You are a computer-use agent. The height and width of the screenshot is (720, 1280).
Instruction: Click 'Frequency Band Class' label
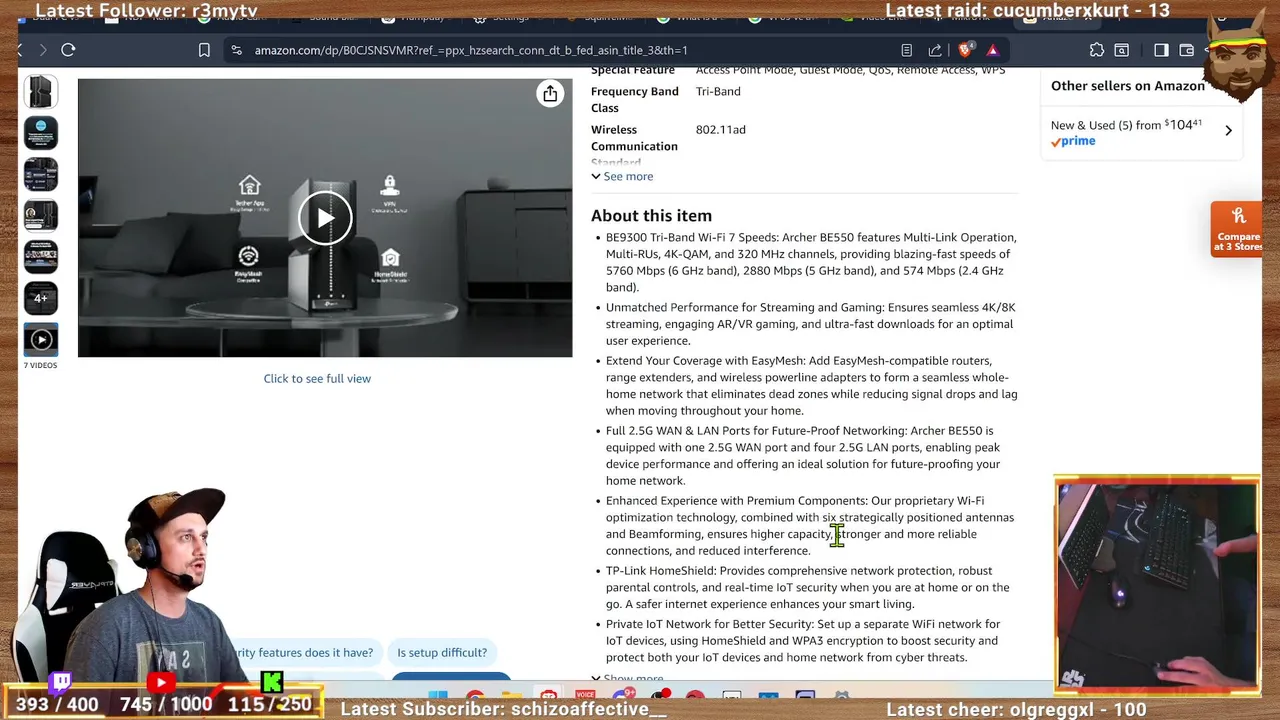pyautogui.click(x=634, y=99)
